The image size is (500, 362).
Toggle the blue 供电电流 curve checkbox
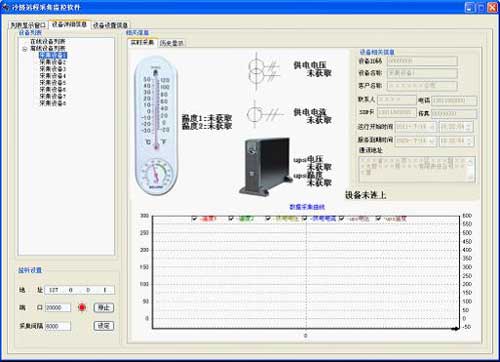coord(304,218)
